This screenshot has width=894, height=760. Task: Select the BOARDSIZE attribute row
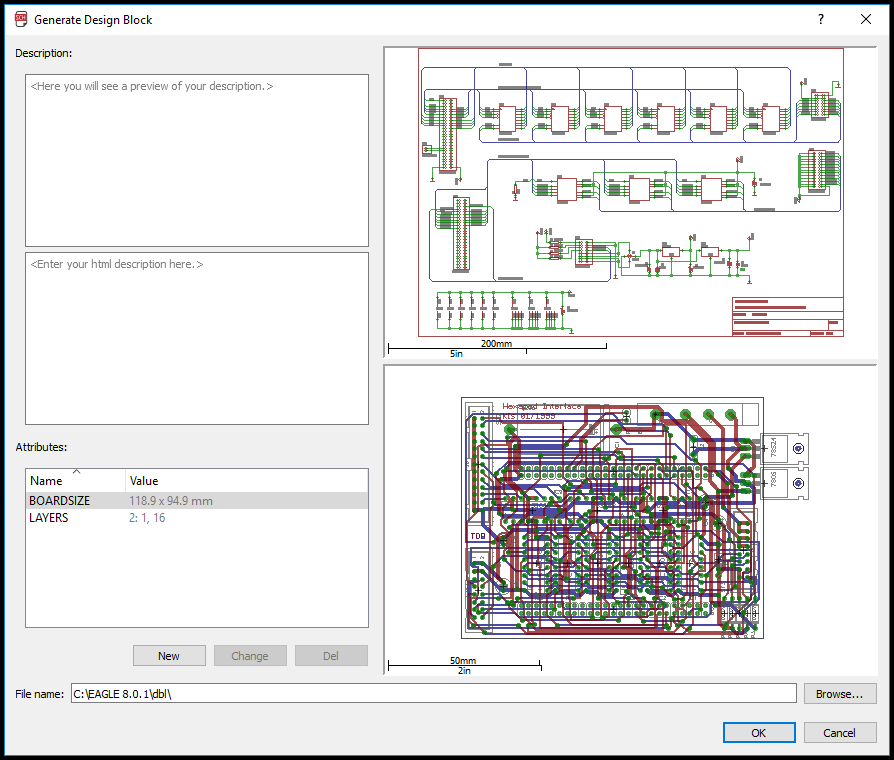coord(60,501)
